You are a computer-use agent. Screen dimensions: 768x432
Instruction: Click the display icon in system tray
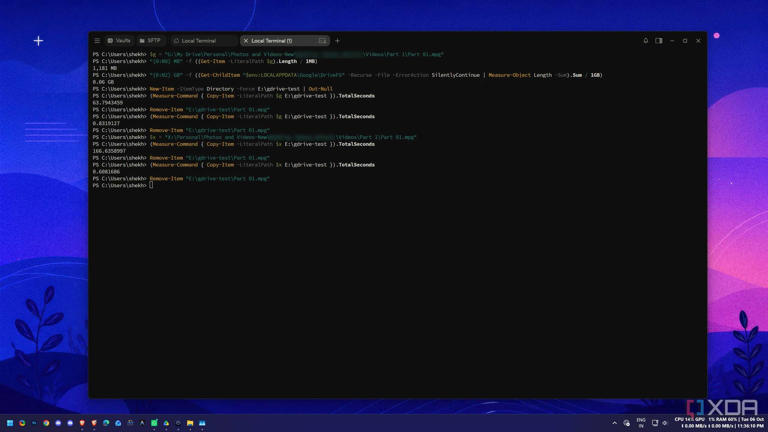click(655, 423)
